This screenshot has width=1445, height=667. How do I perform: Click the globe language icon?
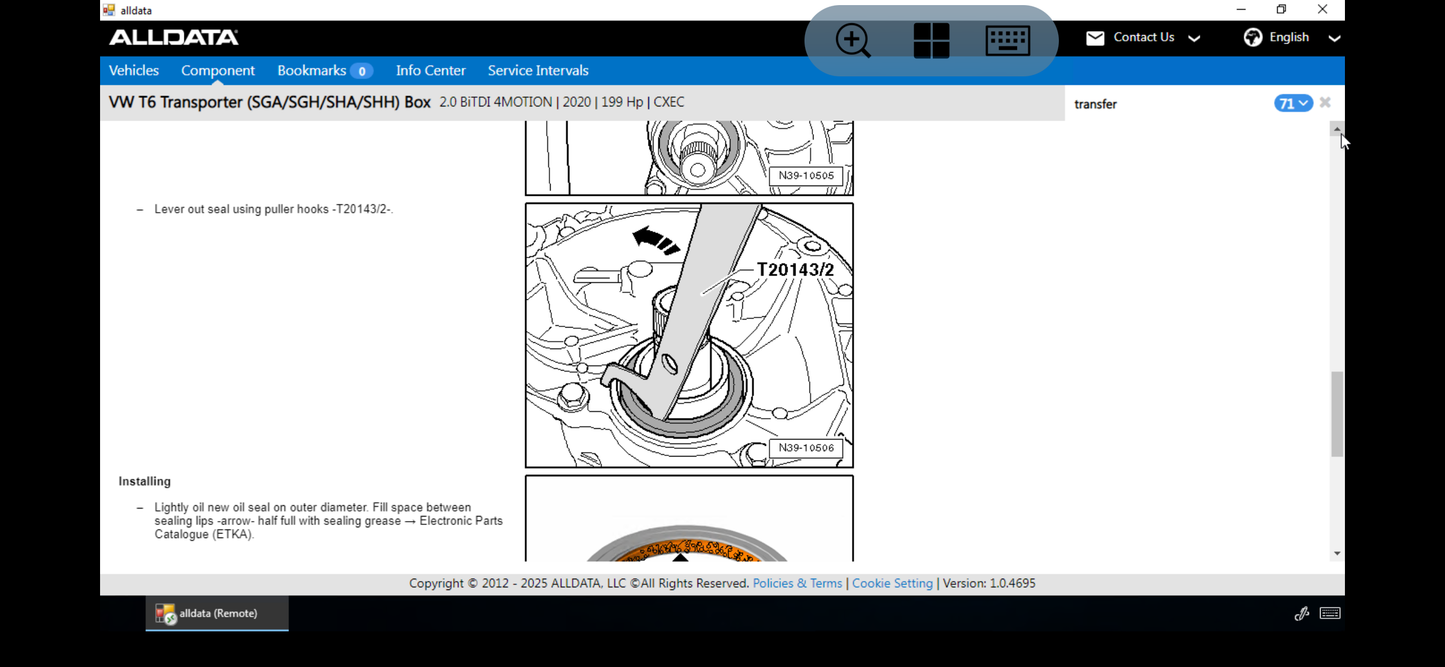coord(1253,37)
